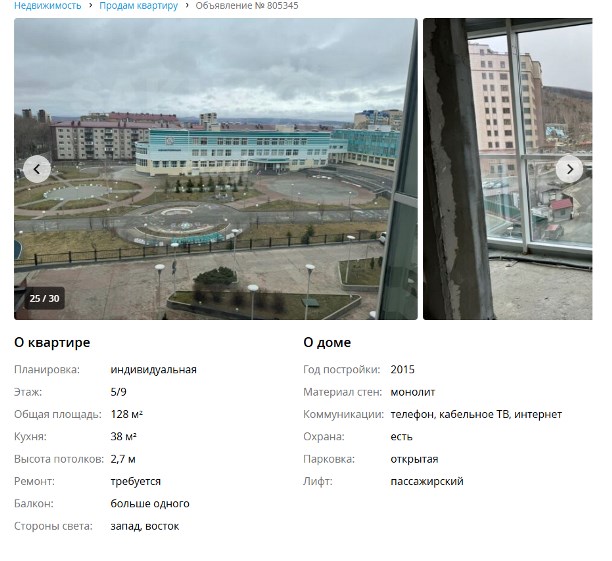The height and width of the screenshot is (561, 612).
Task: Click the wall material value монолит
Action: [413, 392]
